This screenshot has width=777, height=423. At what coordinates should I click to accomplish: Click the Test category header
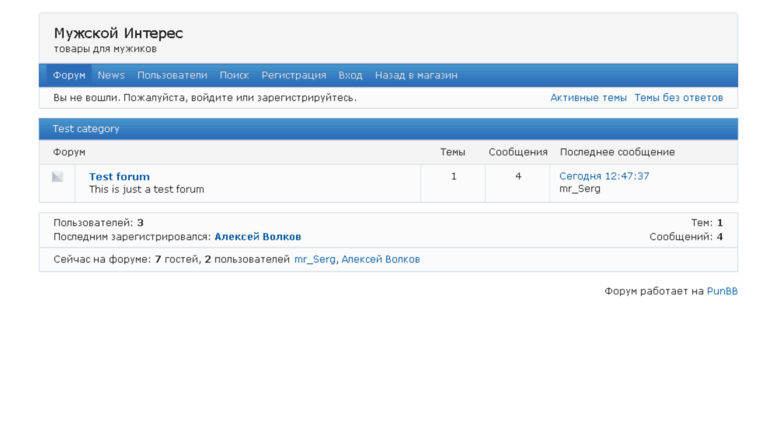[86, 129]
